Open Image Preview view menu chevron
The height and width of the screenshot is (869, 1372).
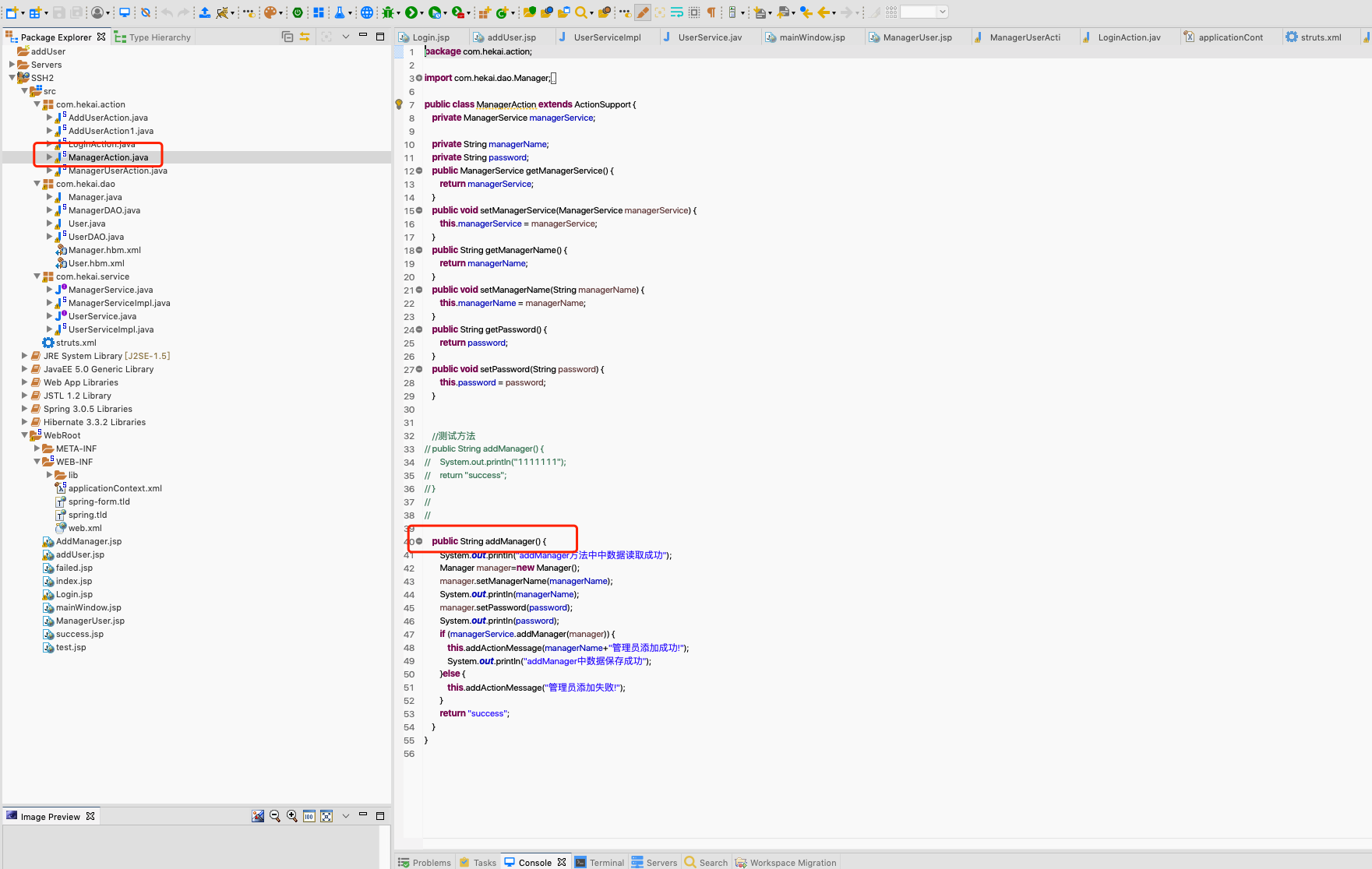[345, 816]
